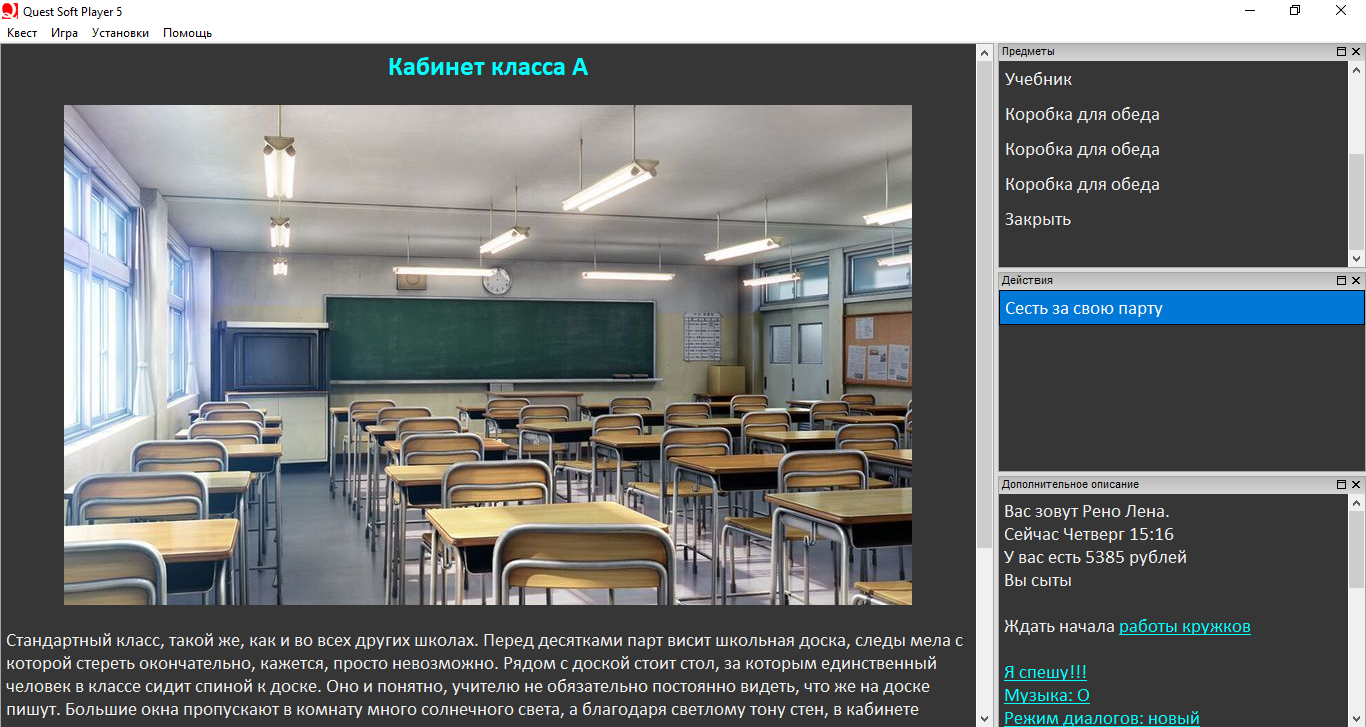Close the Действия panel
This screenshot has width=1366, height=727.
1356,280
